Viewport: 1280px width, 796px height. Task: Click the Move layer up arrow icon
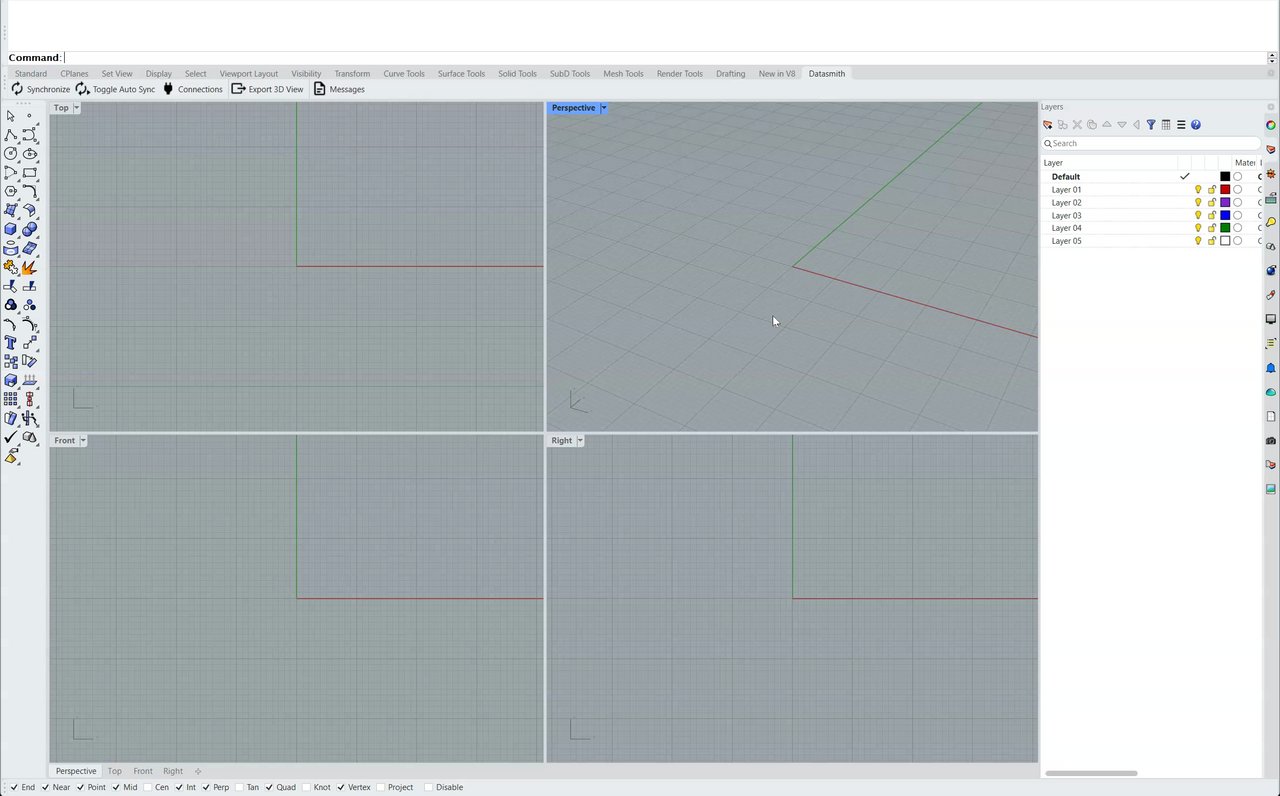point(1107,125)
